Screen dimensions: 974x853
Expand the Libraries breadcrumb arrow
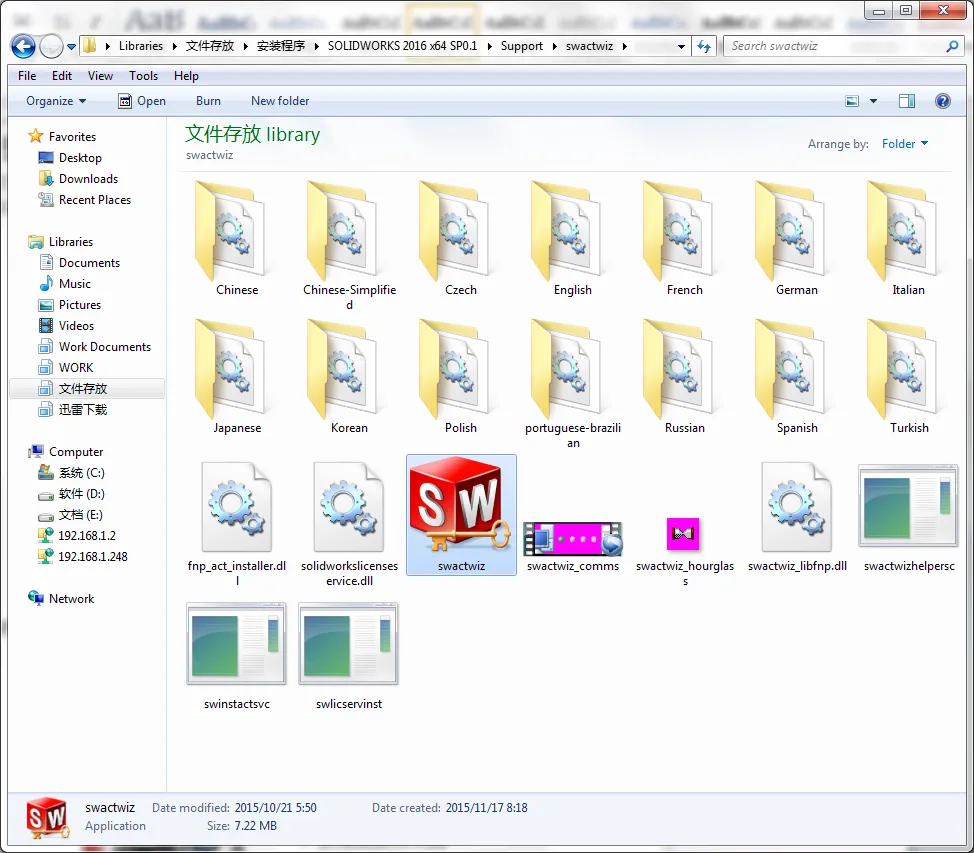pos(174,46)
